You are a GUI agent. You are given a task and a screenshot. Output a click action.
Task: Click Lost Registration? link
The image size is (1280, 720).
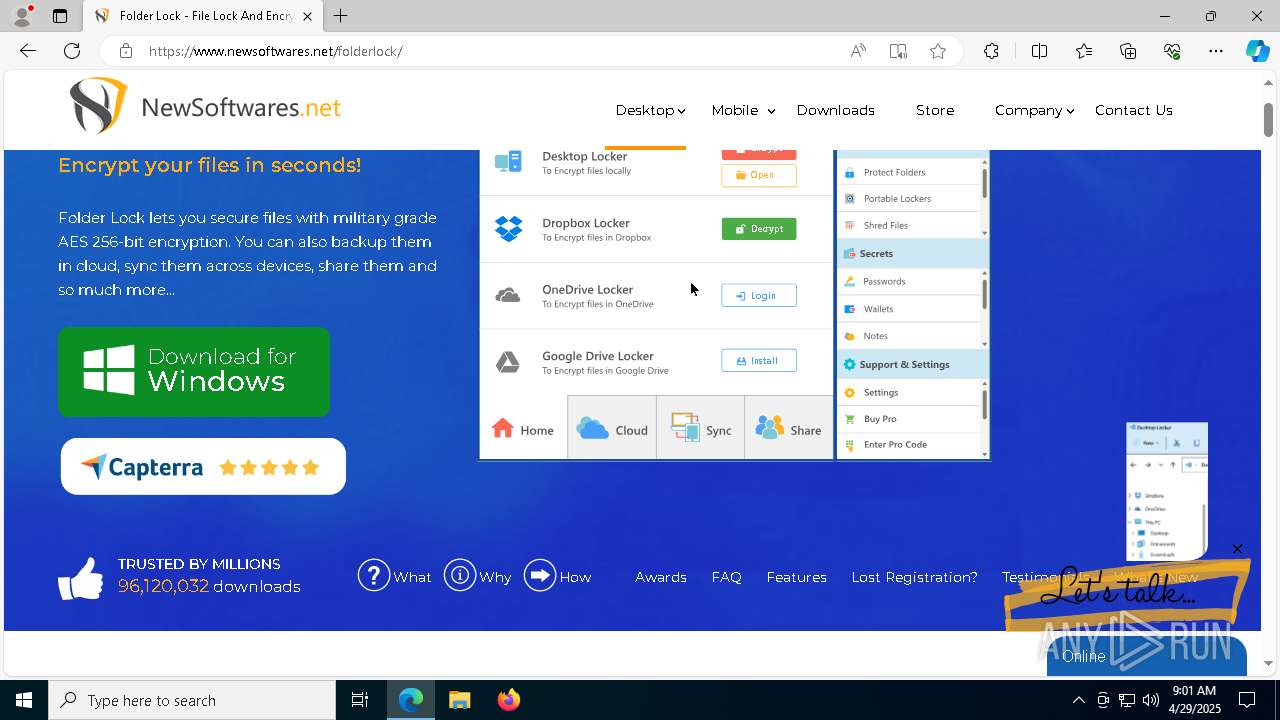(915, 577)
